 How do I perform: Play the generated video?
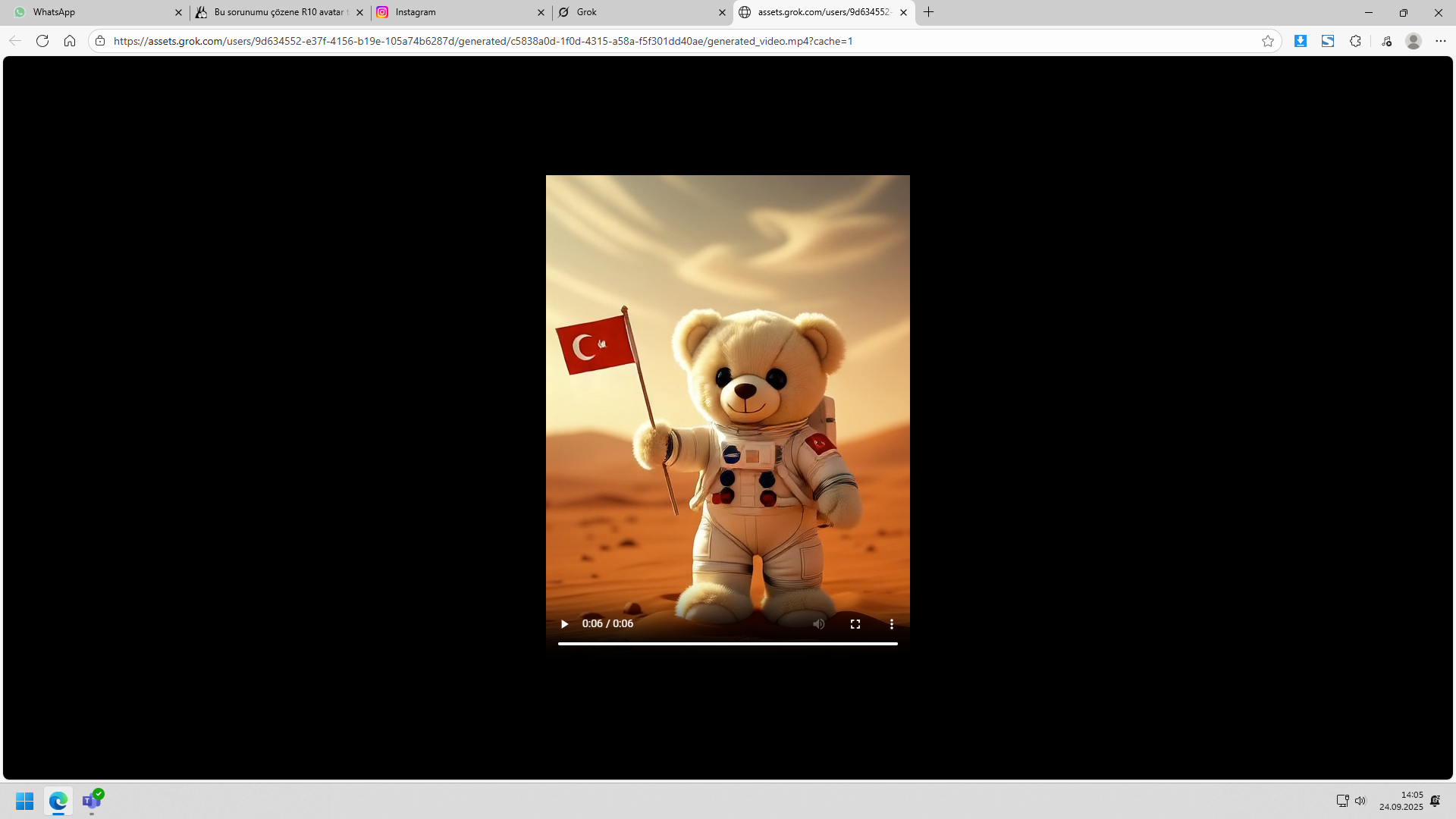click(564, 624)
